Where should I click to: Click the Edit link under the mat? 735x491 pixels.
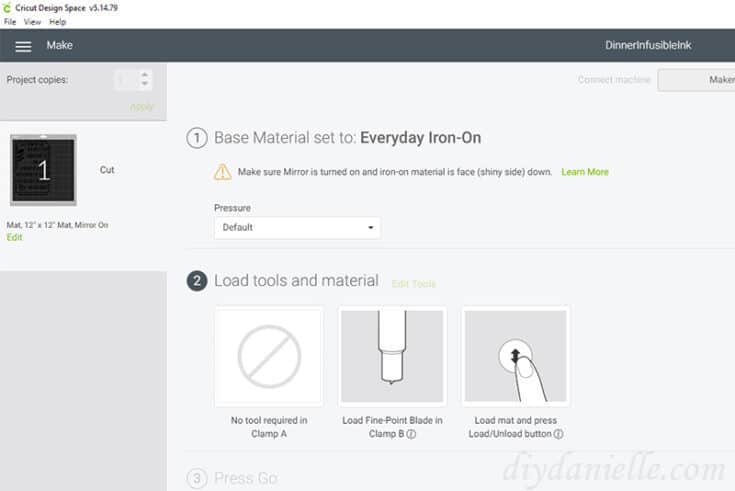(14, 237)
